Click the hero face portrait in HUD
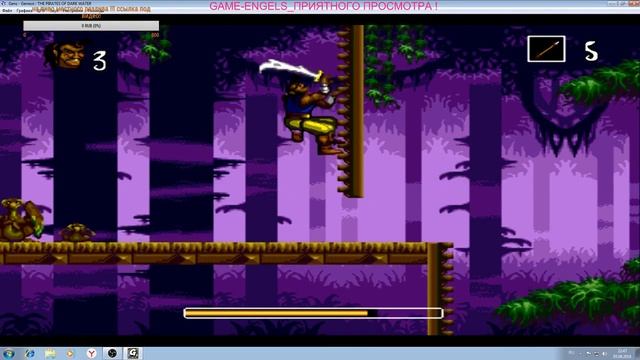The height and width of the screenshot is (360, 640). click(65, 55)
